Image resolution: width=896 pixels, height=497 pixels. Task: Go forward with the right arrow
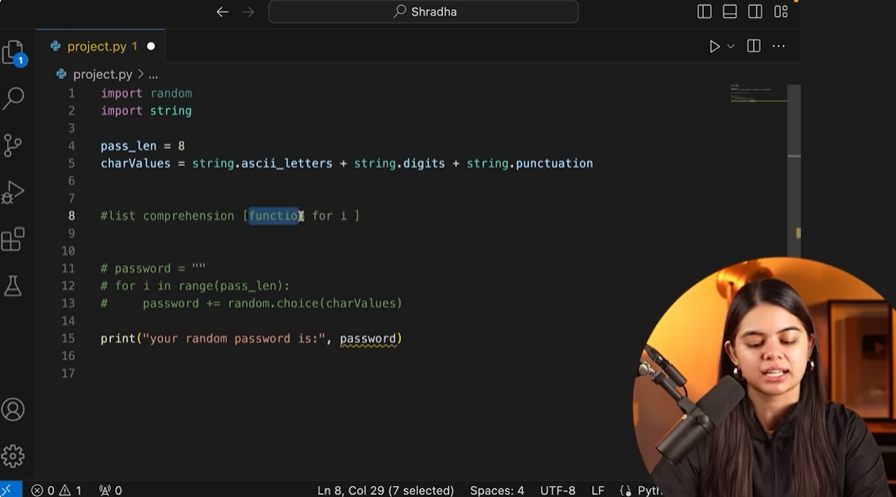click(247, 11)
